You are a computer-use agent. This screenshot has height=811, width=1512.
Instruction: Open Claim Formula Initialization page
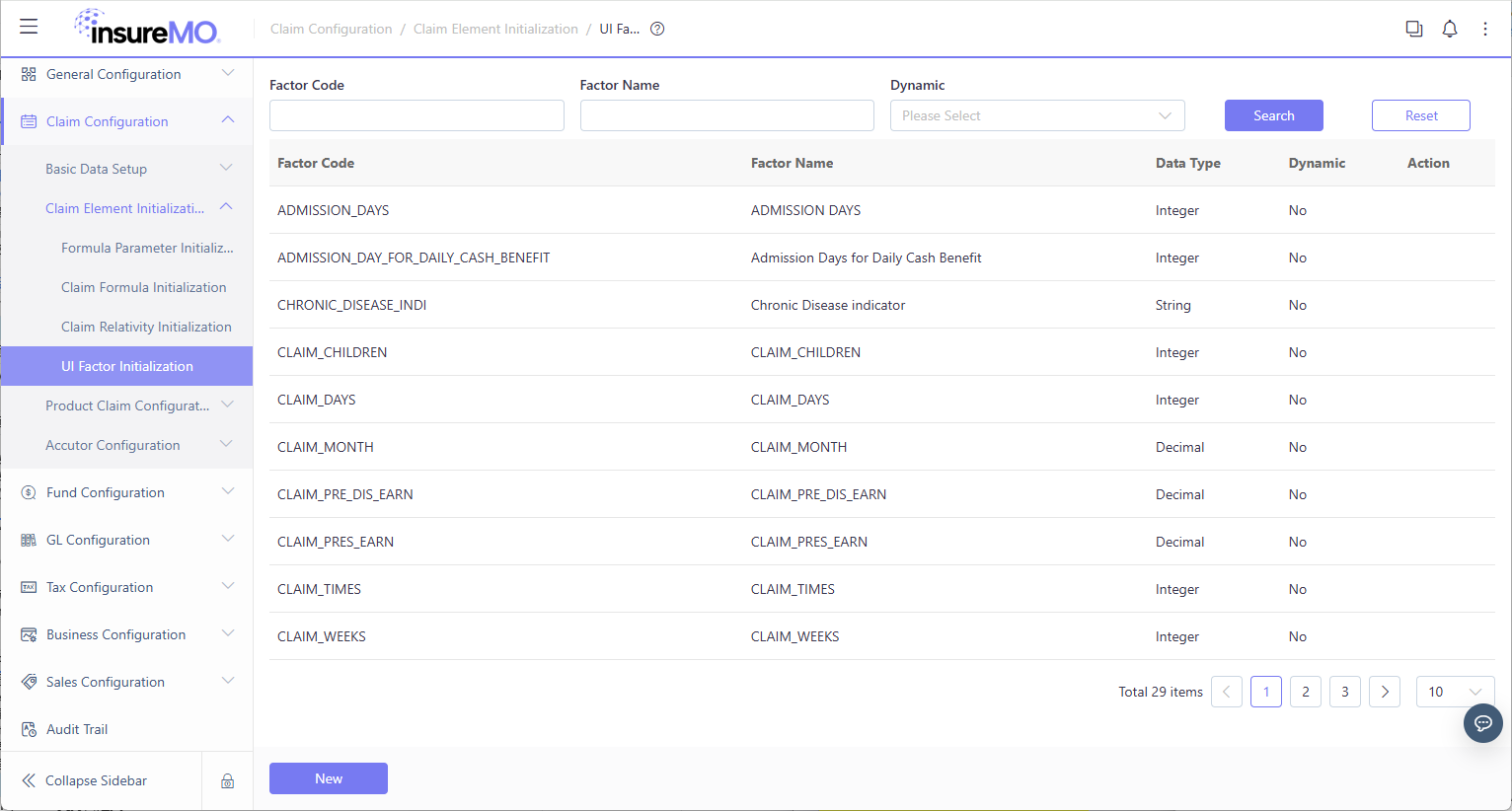tap(144, 287)
